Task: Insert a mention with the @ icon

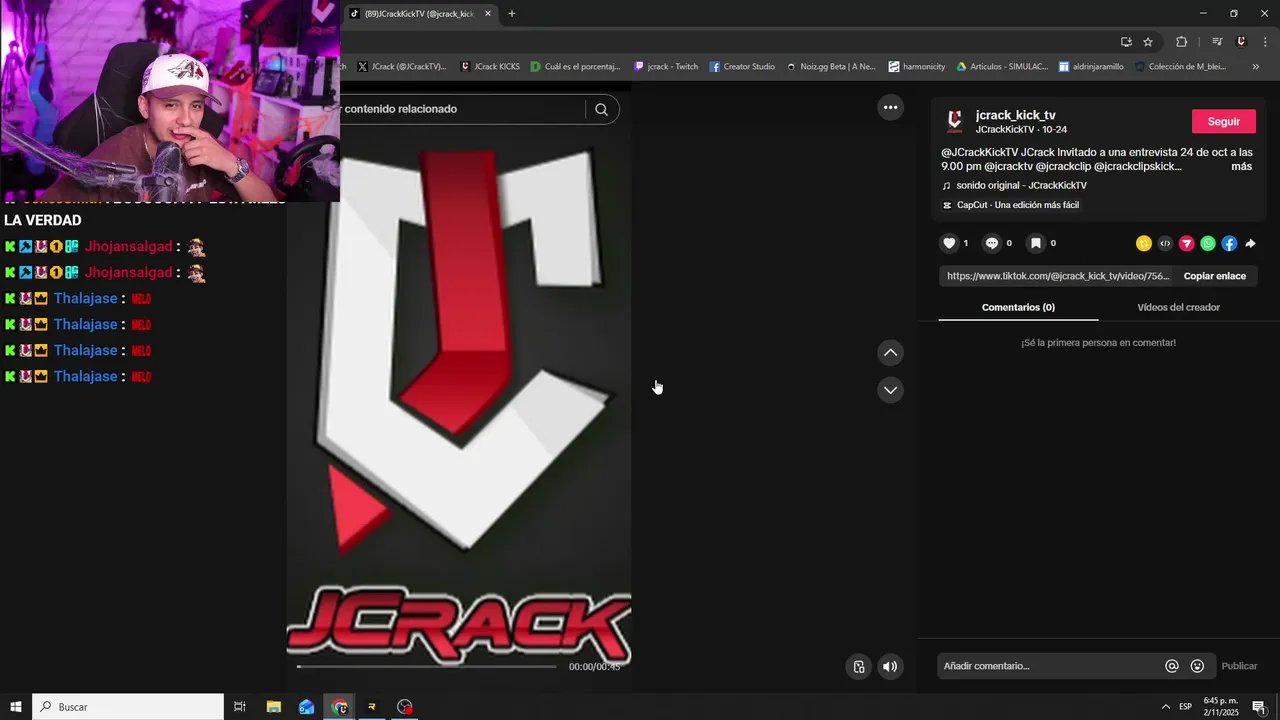Action: pyautogui.click(x=1172, y=666)
